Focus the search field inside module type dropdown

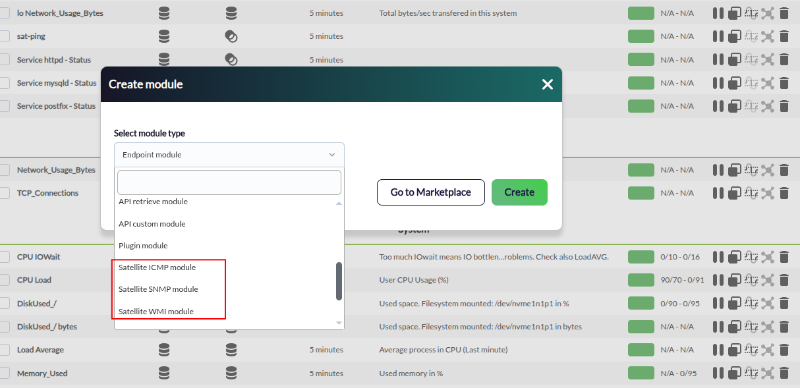pos(229,182)
